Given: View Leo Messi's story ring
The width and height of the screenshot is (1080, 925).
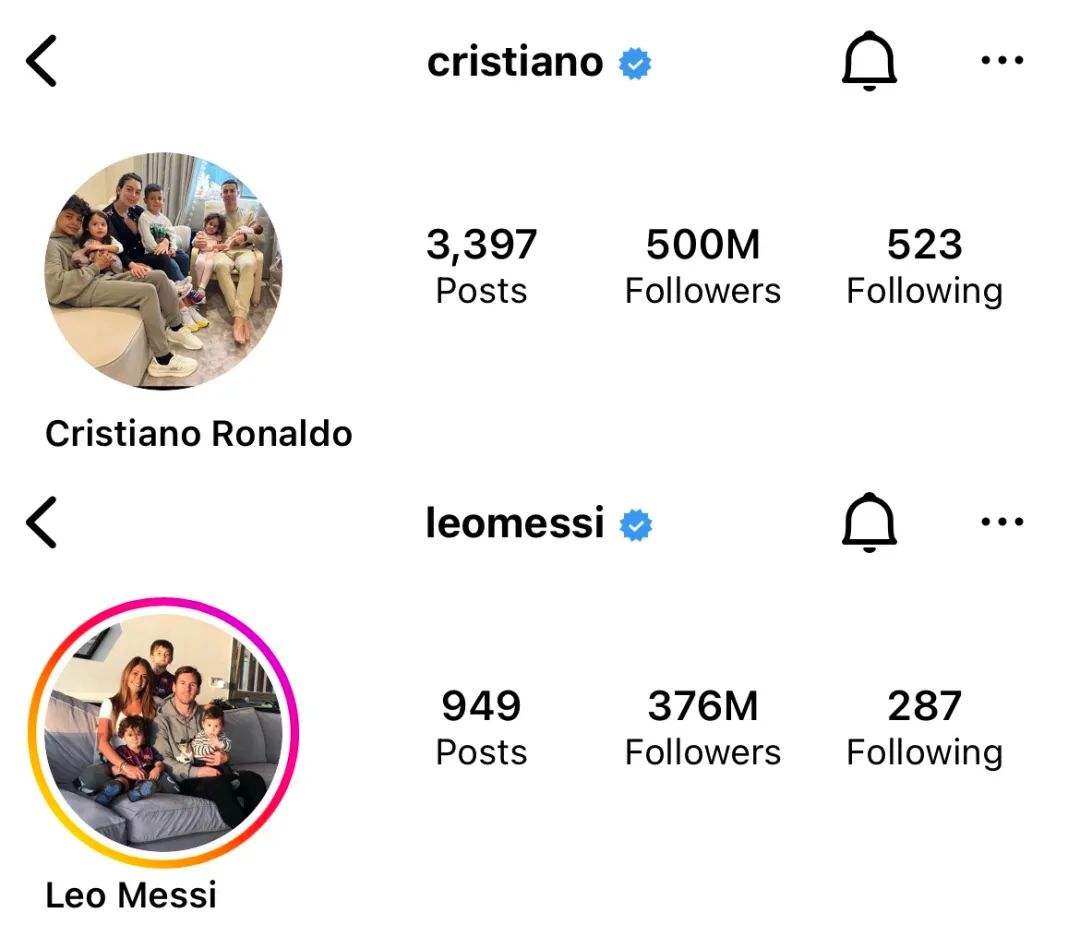Looking at the screenshot, I should point(163,732).
